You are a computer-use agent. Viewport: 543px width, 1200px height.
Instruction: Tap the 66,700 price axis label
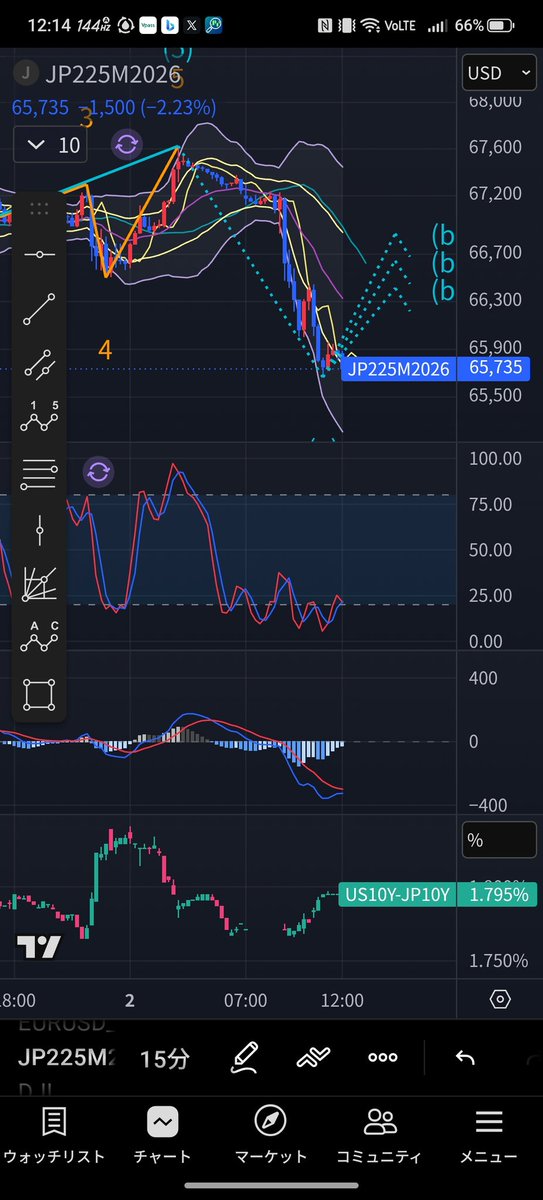(494, 252)
